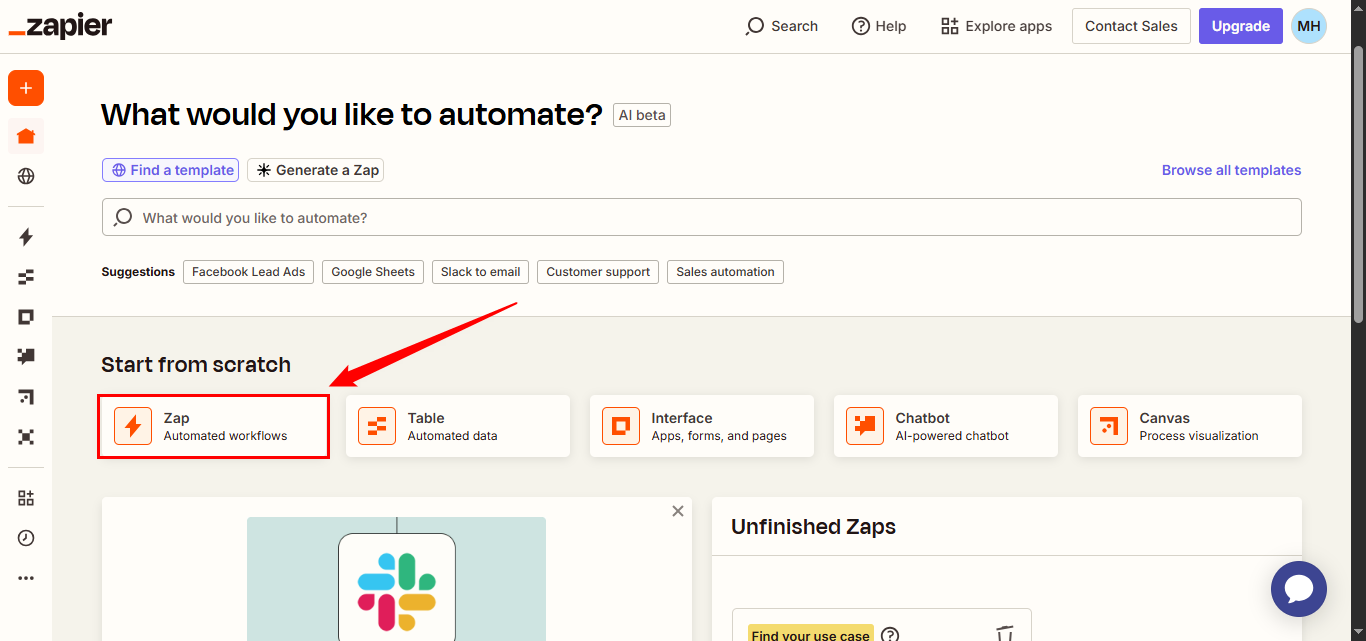Open the Zaps lightning bolt sidebar icon

[x=26, y=237]
